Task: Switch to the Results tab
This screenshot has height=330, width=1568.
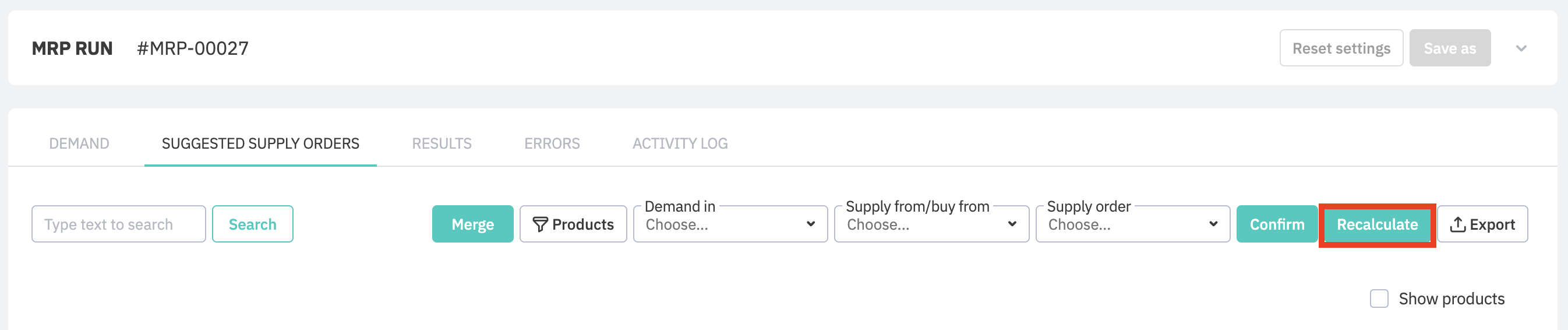Action: coord(442,143)
